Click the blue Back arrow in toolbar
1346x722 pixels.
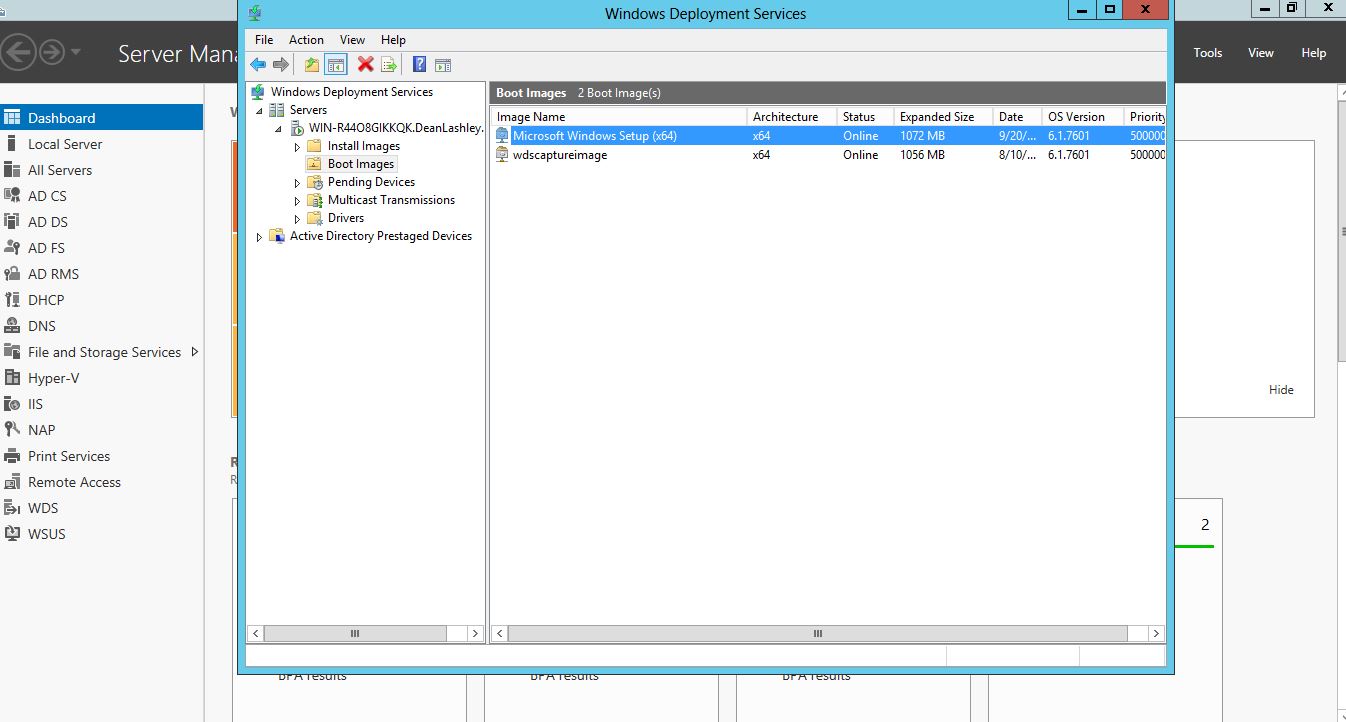click(x=258, y=65)
